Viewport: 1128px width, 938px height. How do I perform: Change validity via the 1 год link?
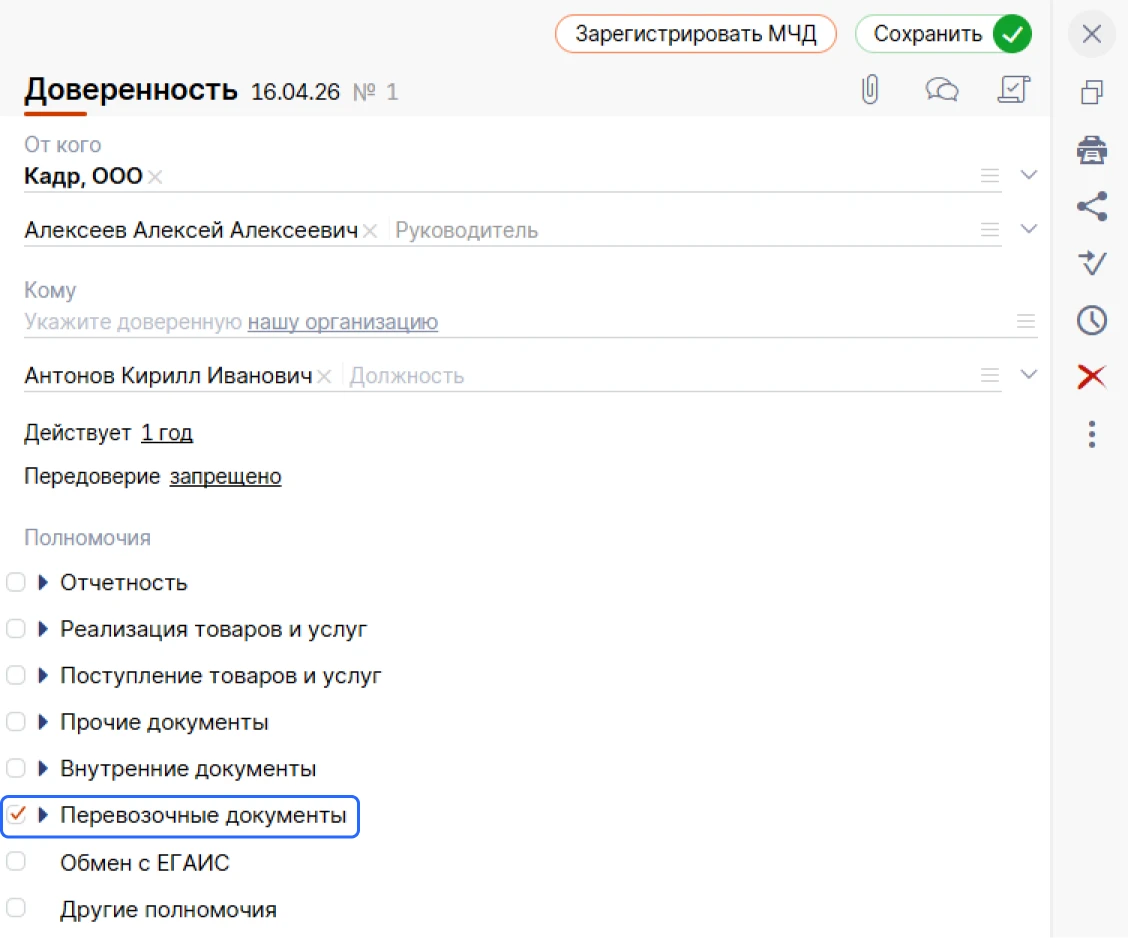tap(167, 432)
